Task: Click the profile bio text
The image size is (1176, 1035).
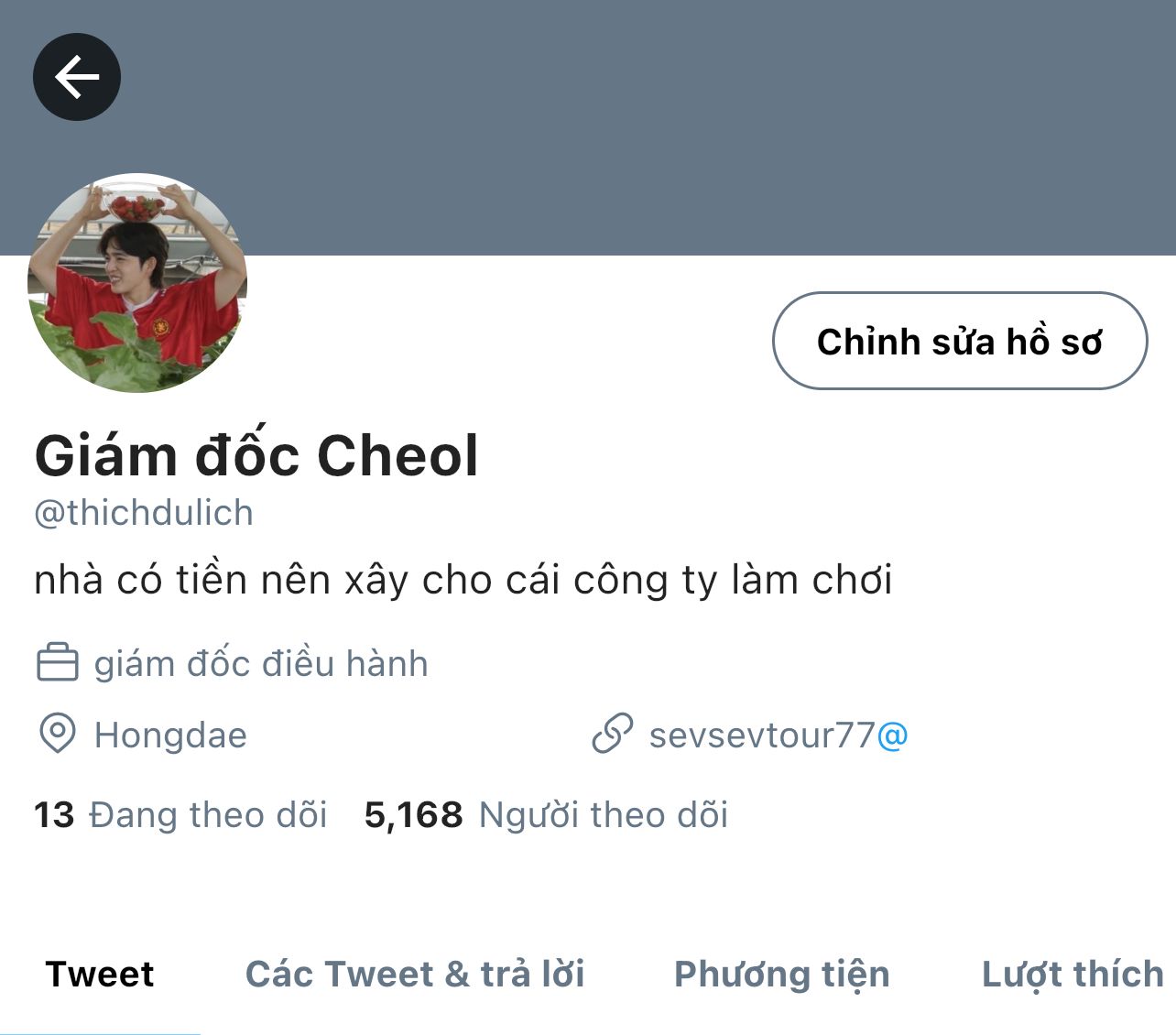Action: coord(463,581)
